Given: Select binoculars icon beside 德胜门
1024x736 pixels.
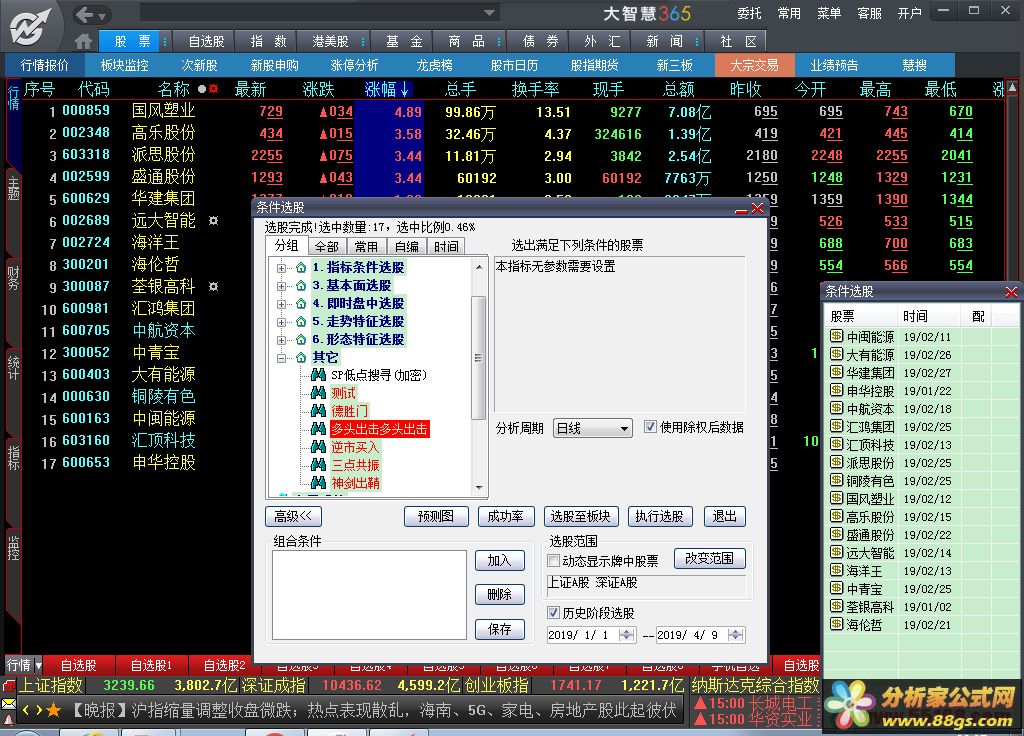Looking at the screenshot, I should (x=318, y=411).
